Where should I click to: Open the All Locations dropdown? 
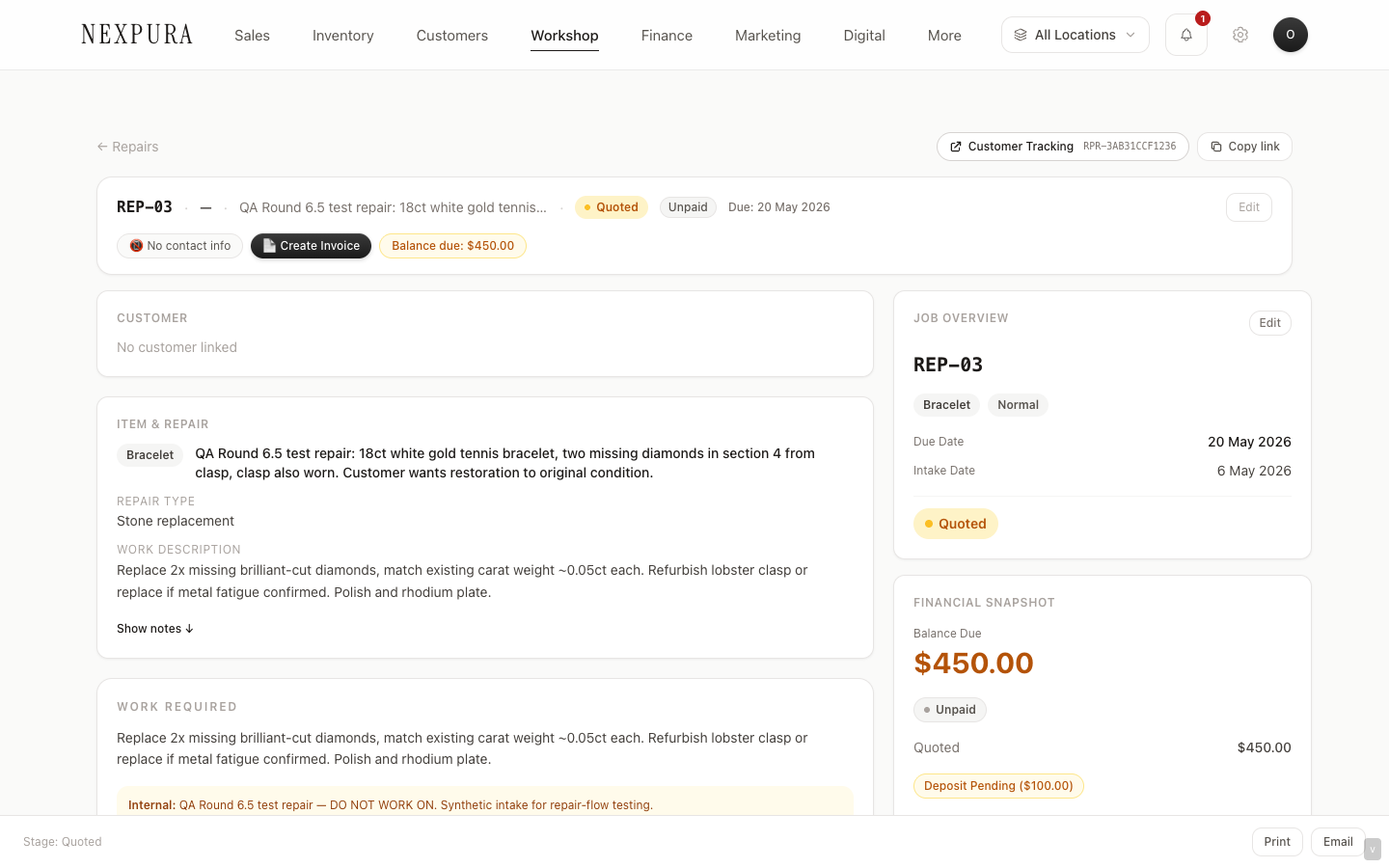(x=1076, y=35)
